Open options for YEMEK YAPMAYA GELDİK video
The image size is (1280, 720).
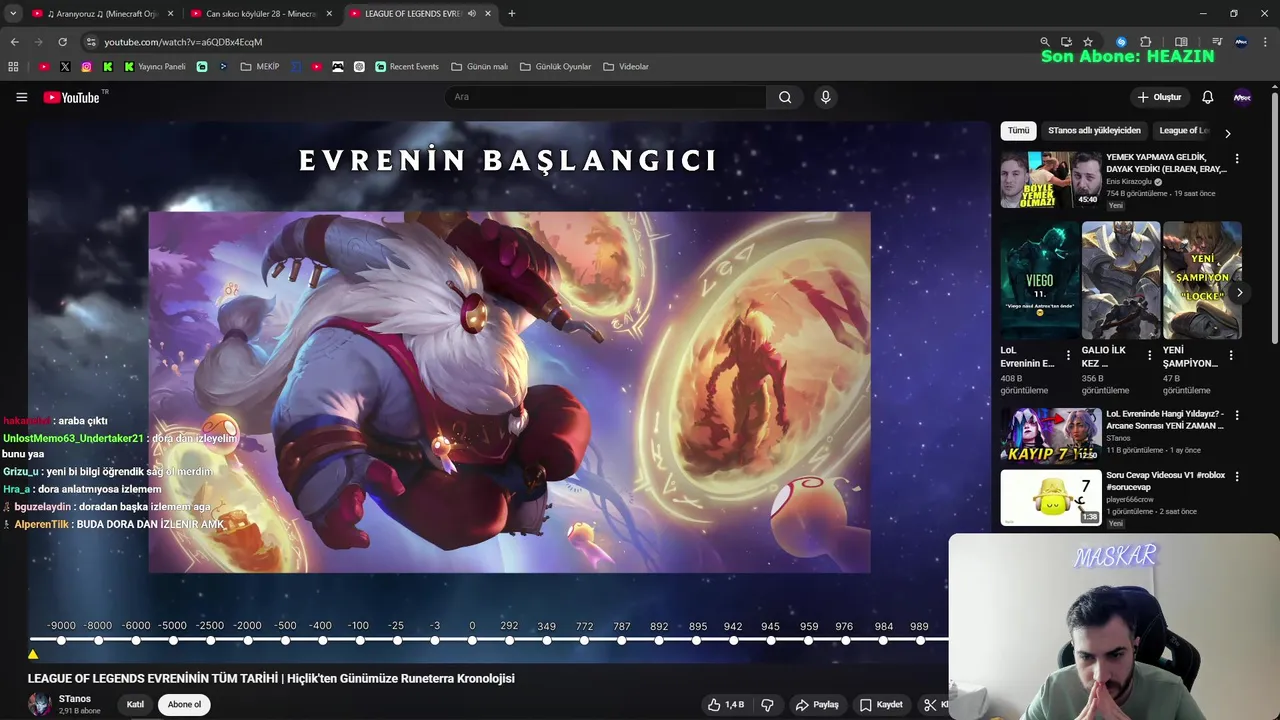click(1237, 159)
